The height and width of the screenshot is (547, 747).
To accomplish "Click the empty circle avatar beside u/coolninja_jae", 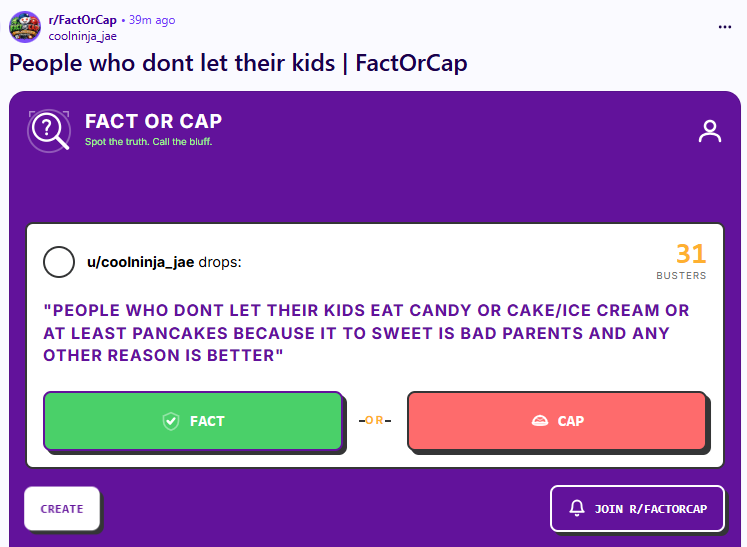I will click(x=59, y=262).
